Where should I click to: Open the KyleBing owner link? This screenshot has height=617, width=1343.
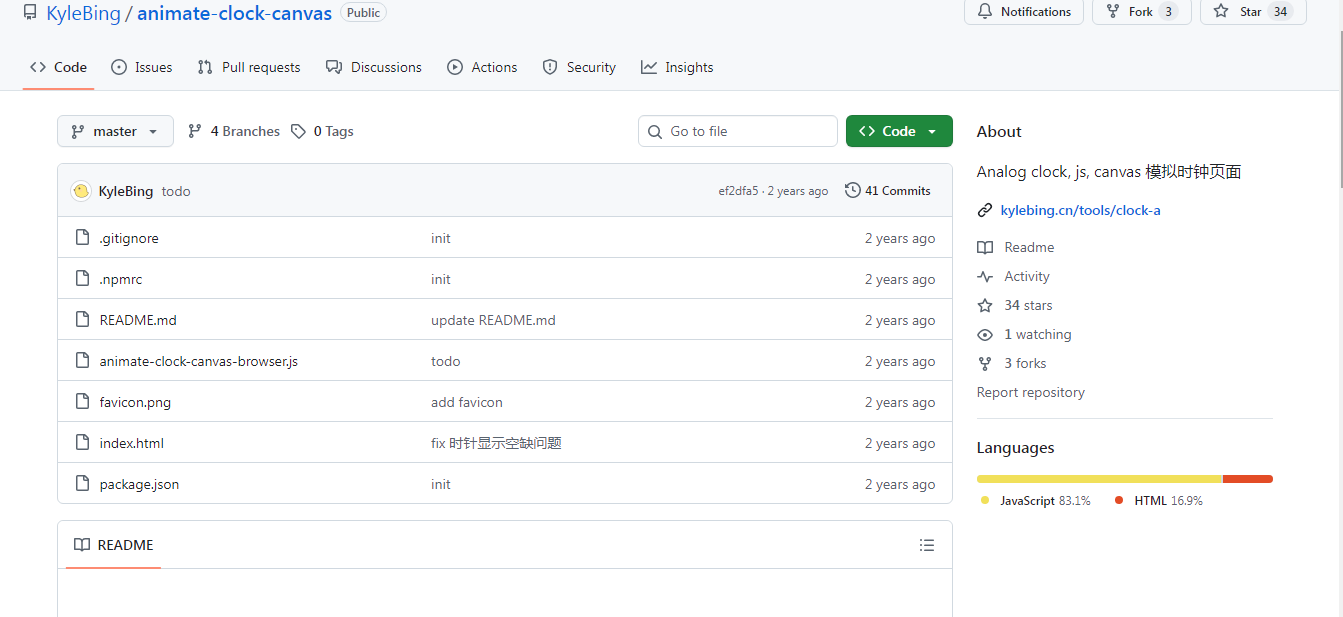(83, 14)
